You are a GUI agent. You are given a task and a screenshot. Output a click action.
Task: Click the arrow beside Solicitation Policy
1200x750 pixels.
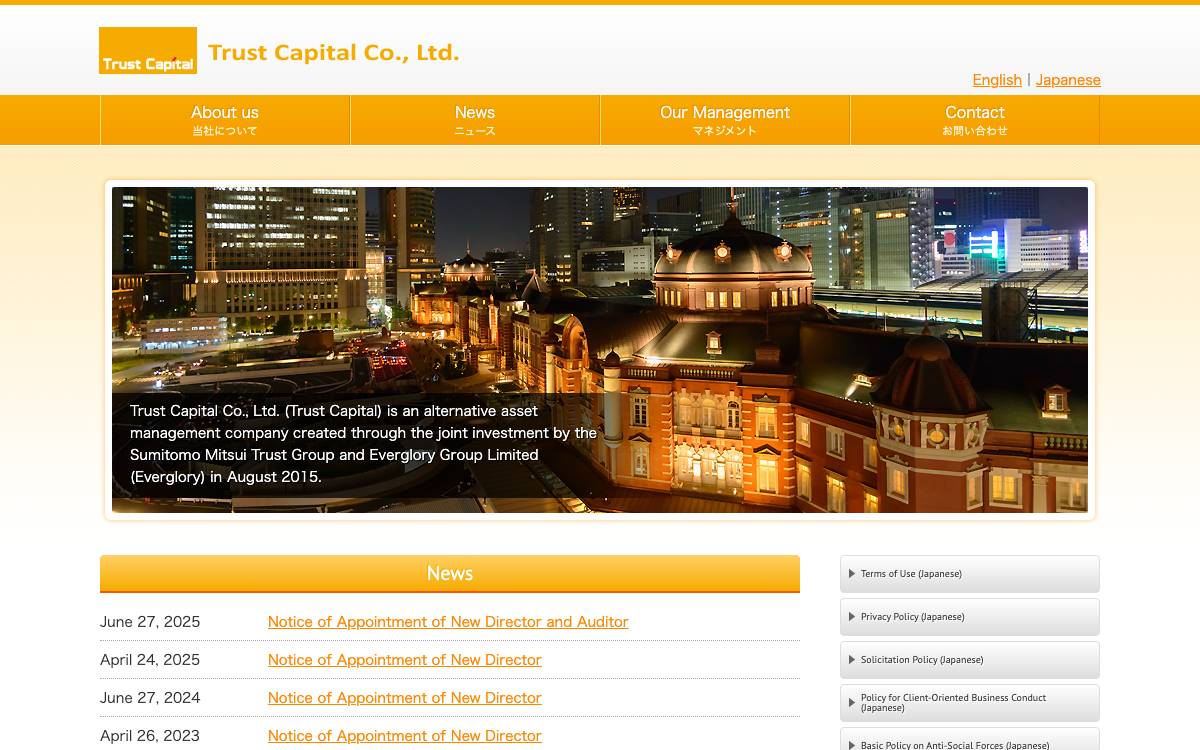[852, 660]
